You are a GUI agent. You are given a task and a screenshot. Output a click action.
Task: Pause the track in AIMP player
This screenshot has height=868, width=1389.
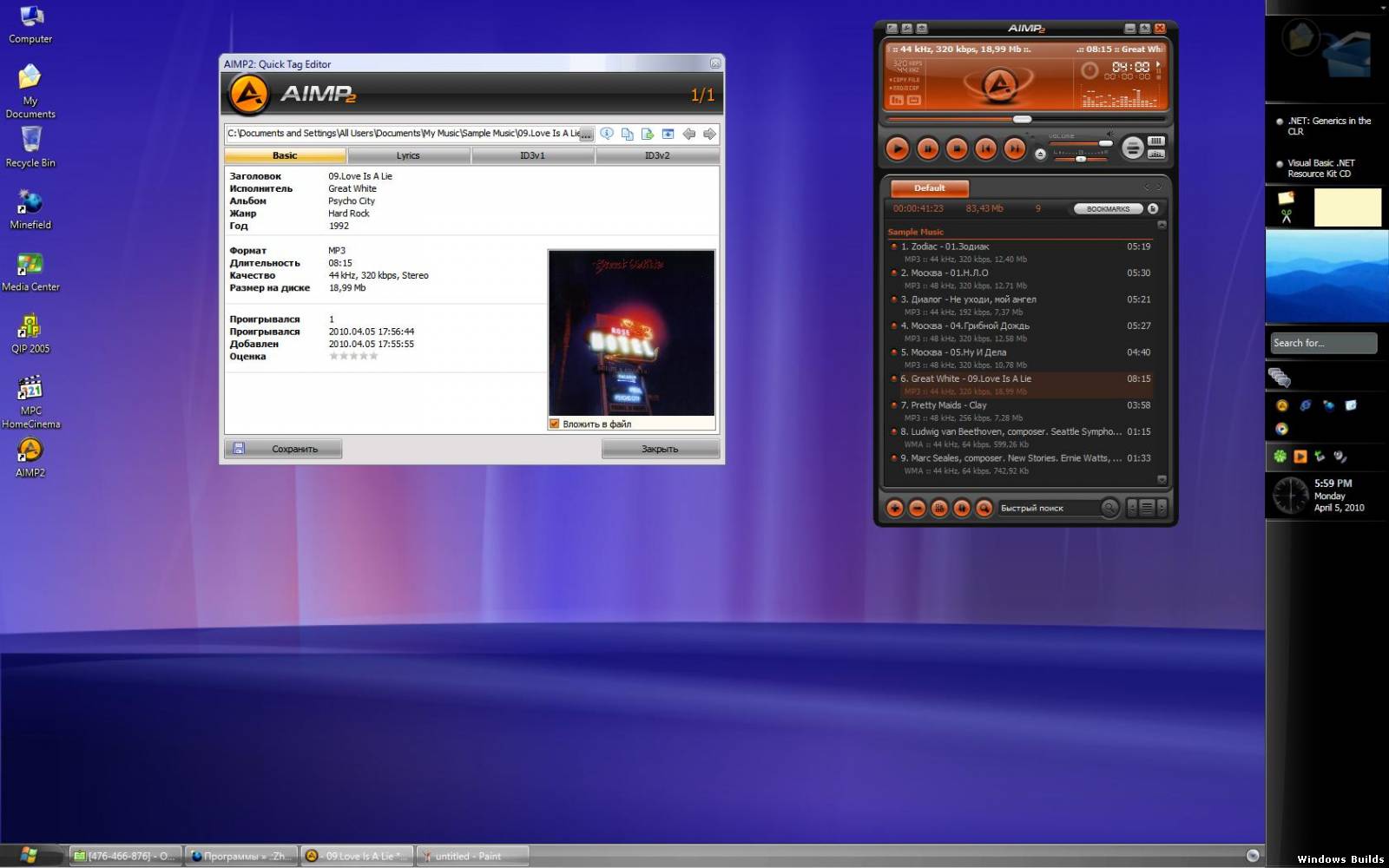(x=927, y=149)
